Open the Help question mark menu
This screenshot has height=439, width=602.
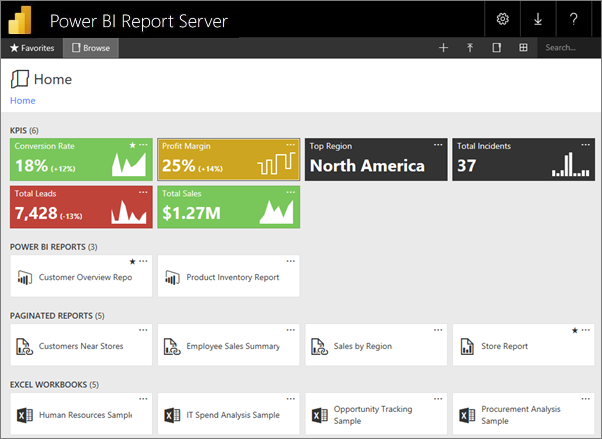pos(573,19)
